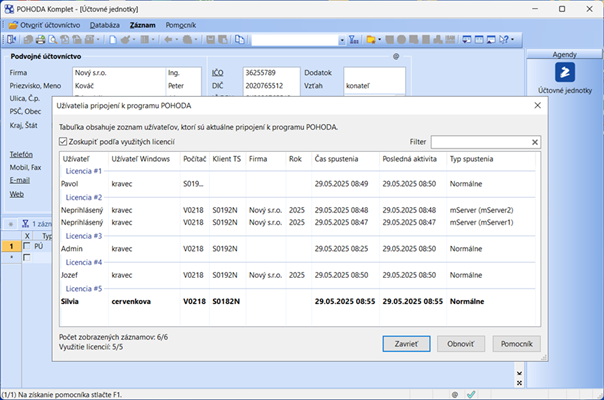Open dropdown arrow beside the help icon
The height and width of the screenshot is (400, 604).
pyautogui.click(x=513, y=39)
